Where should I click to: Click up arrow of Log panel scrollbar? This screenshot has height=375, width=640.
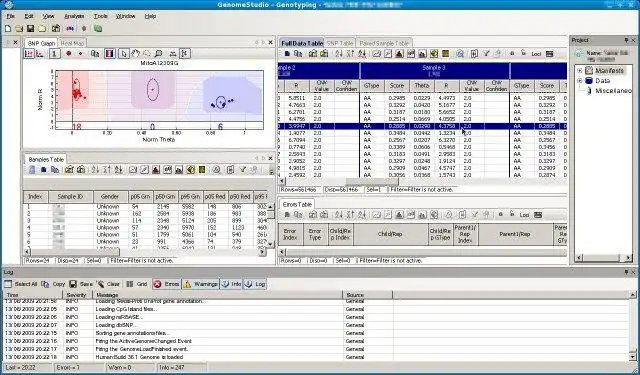pyautogui.click(x=633, y=295)
